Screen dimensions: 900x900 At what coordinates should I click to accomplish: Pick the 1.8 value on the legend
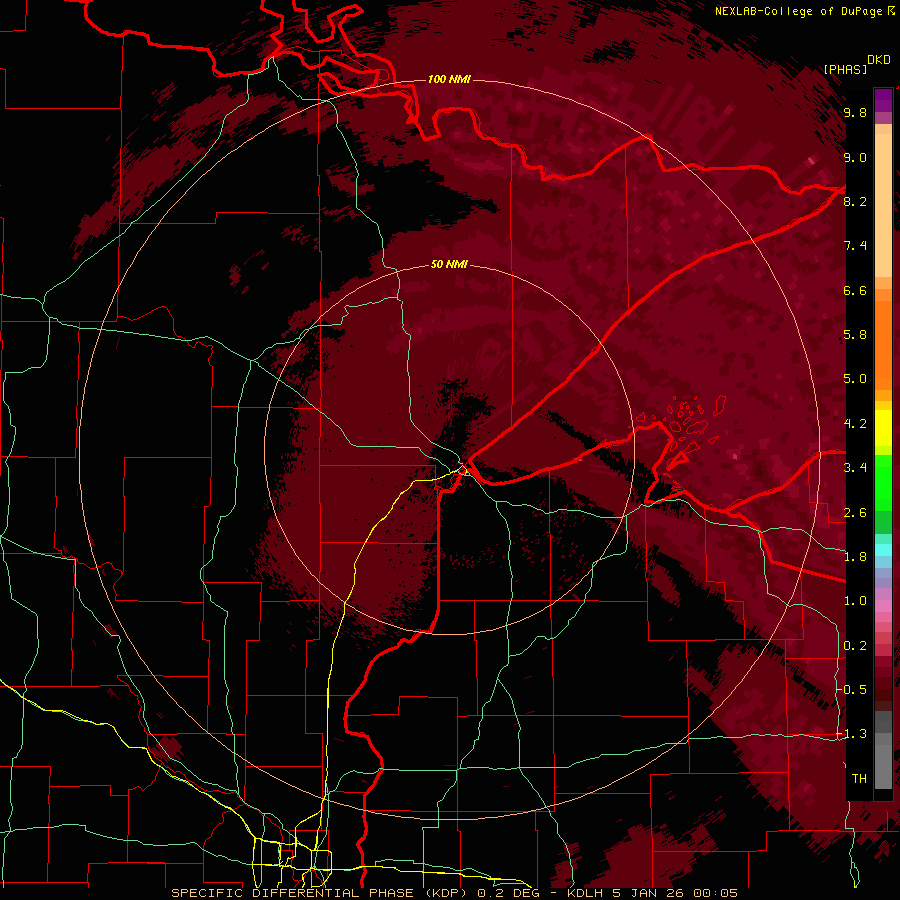(855, 557)
